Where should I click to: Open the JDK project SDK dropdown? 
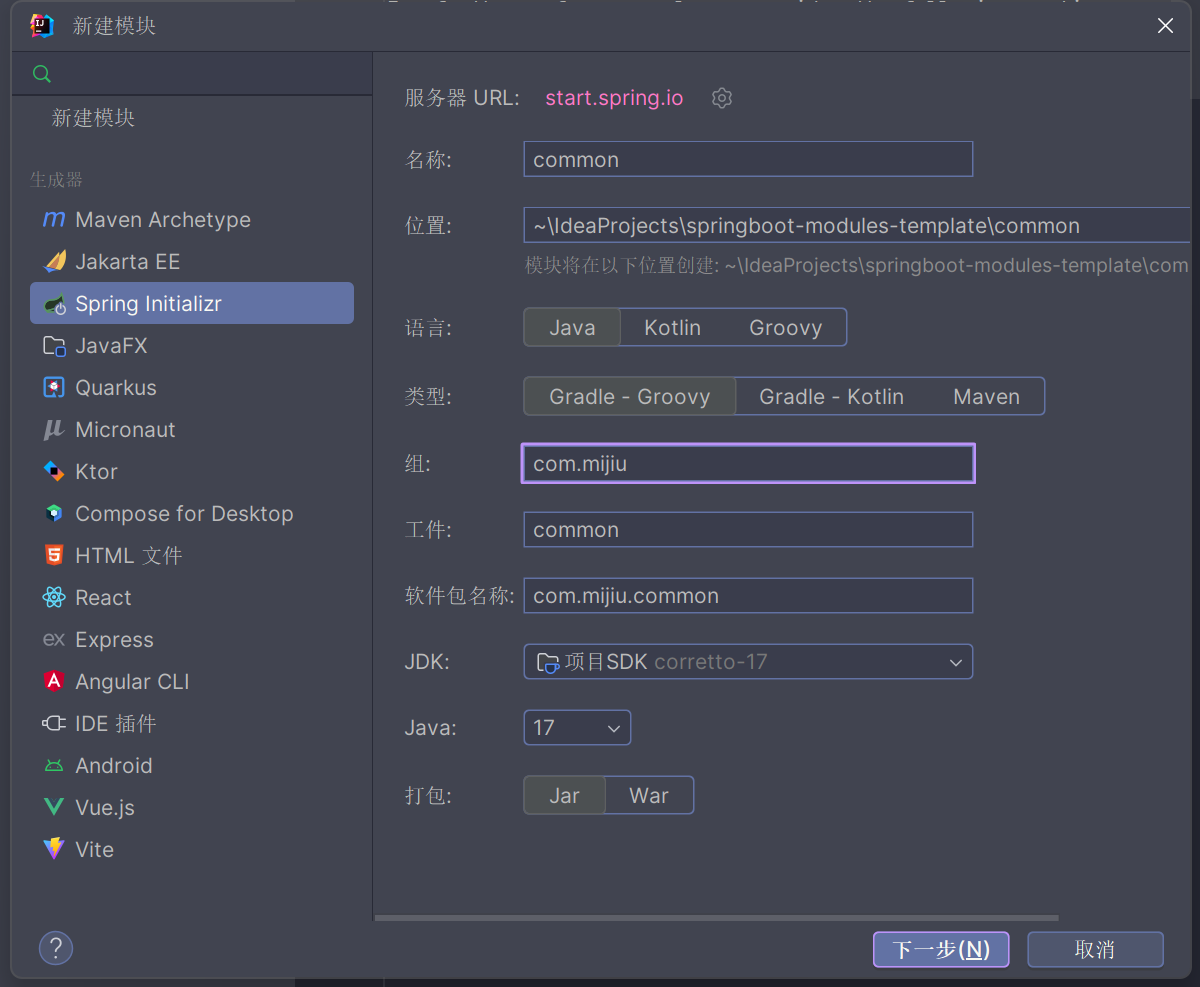click(748, 662)
